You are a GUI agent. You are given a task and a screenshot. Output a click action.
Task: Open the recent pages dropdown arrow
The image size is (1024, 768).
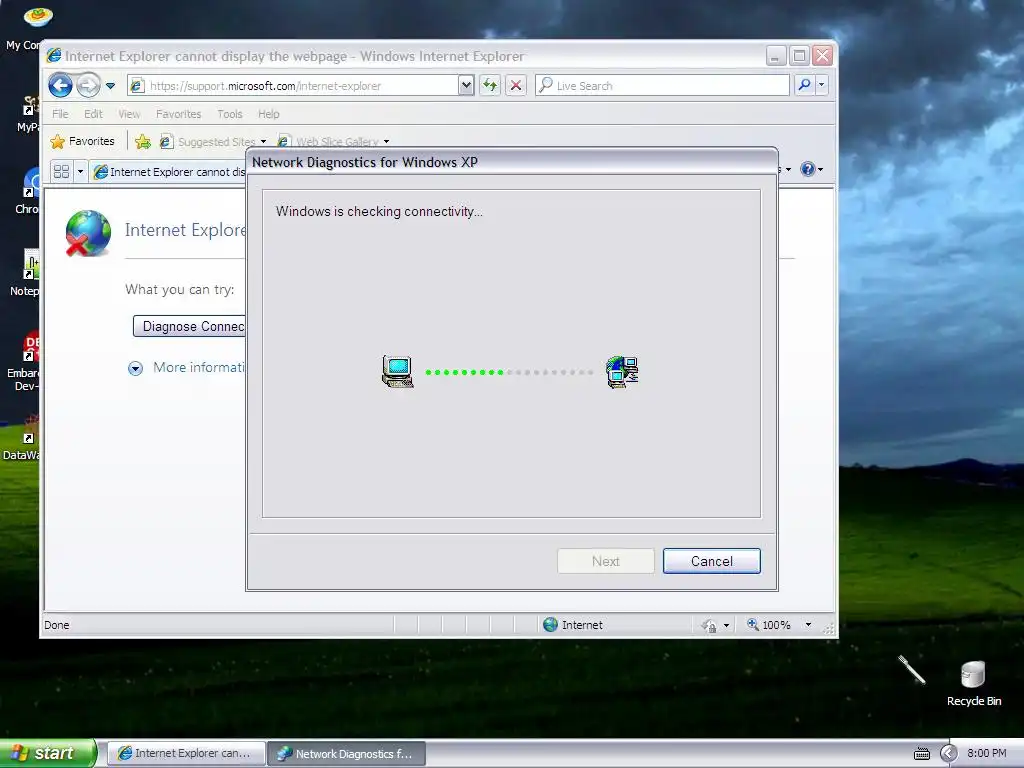110,86
